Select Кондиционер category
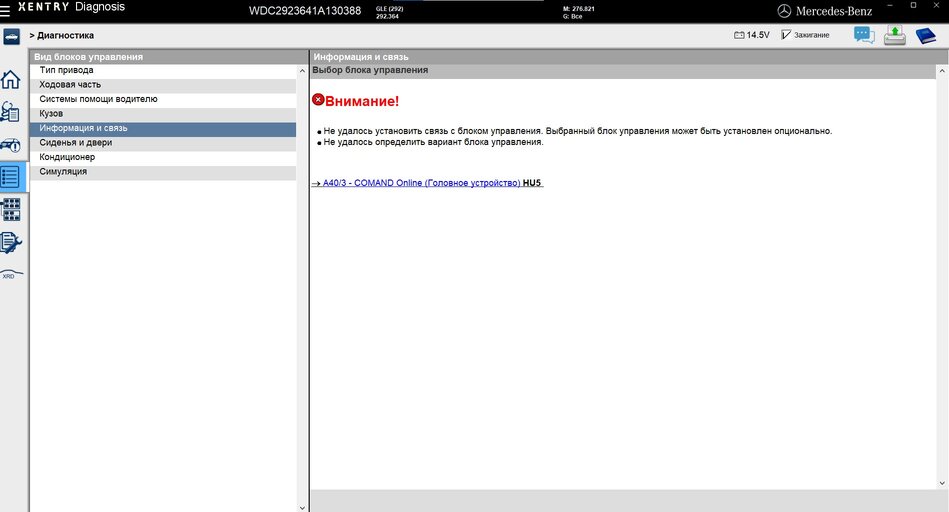The image size is (949, 512). 163,157
